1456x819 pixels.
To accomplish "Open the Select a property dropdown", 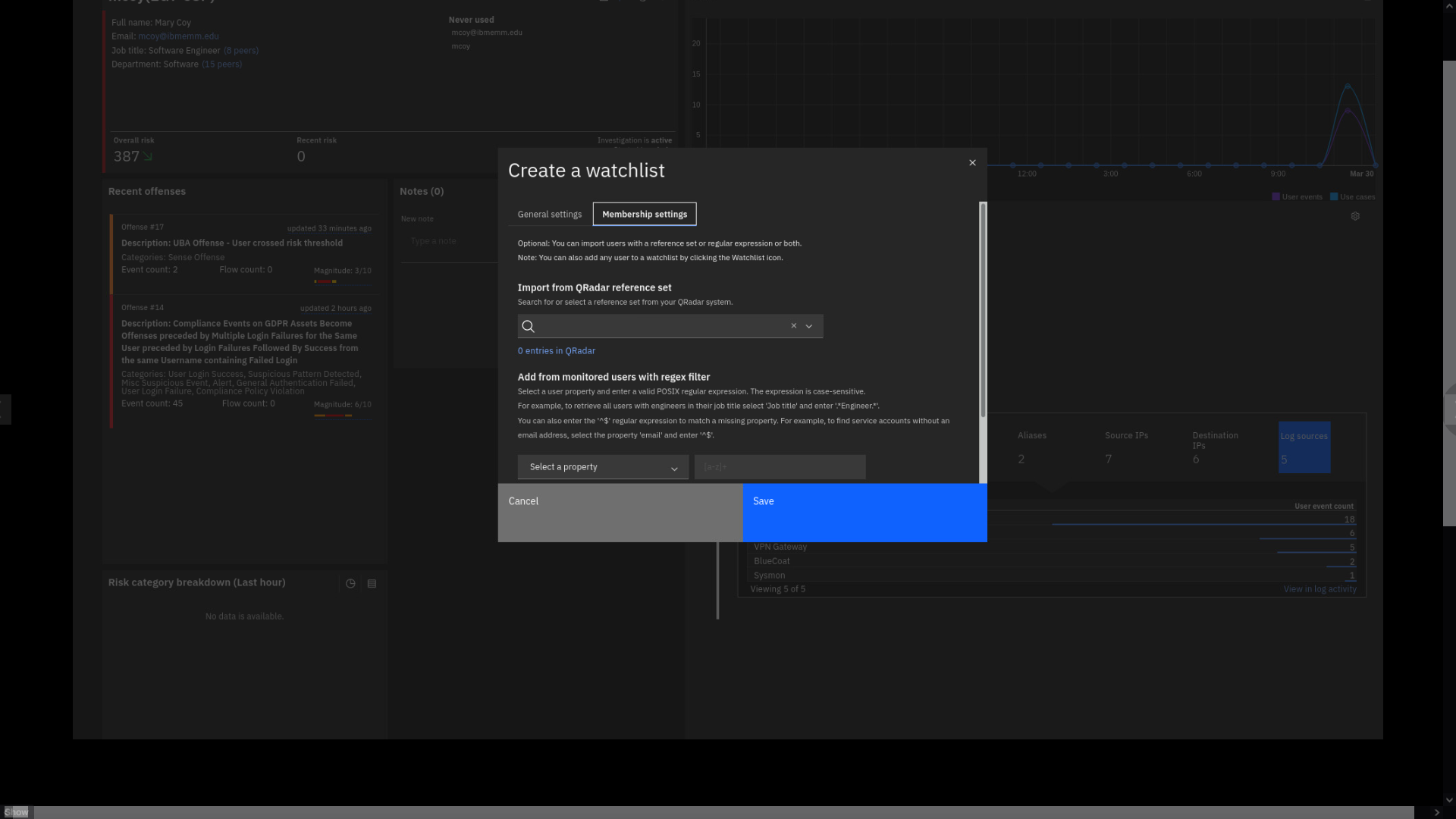I will (x=603, y=467).
